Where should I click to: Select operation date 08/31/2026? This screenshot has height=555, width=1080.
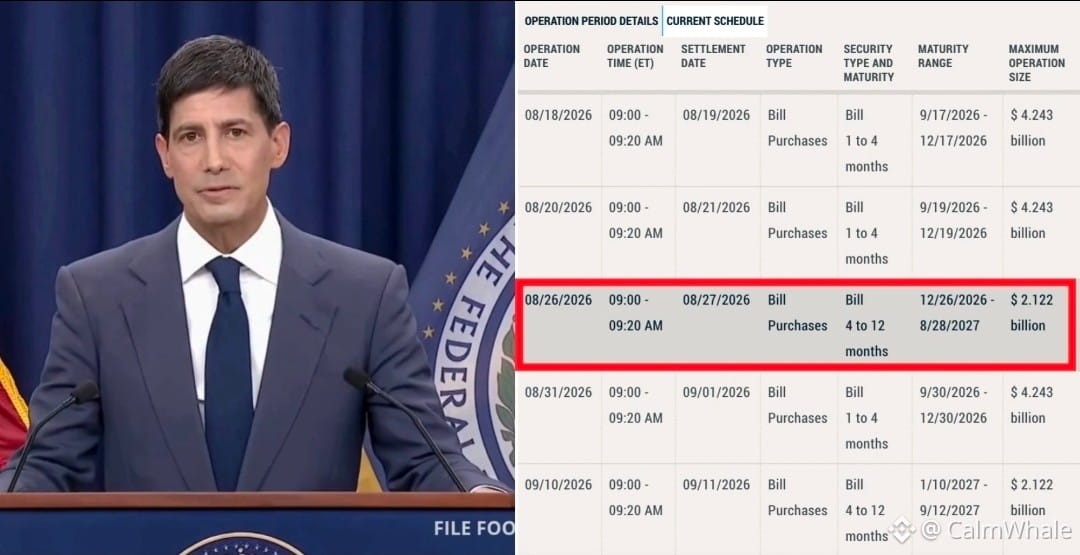558,392
